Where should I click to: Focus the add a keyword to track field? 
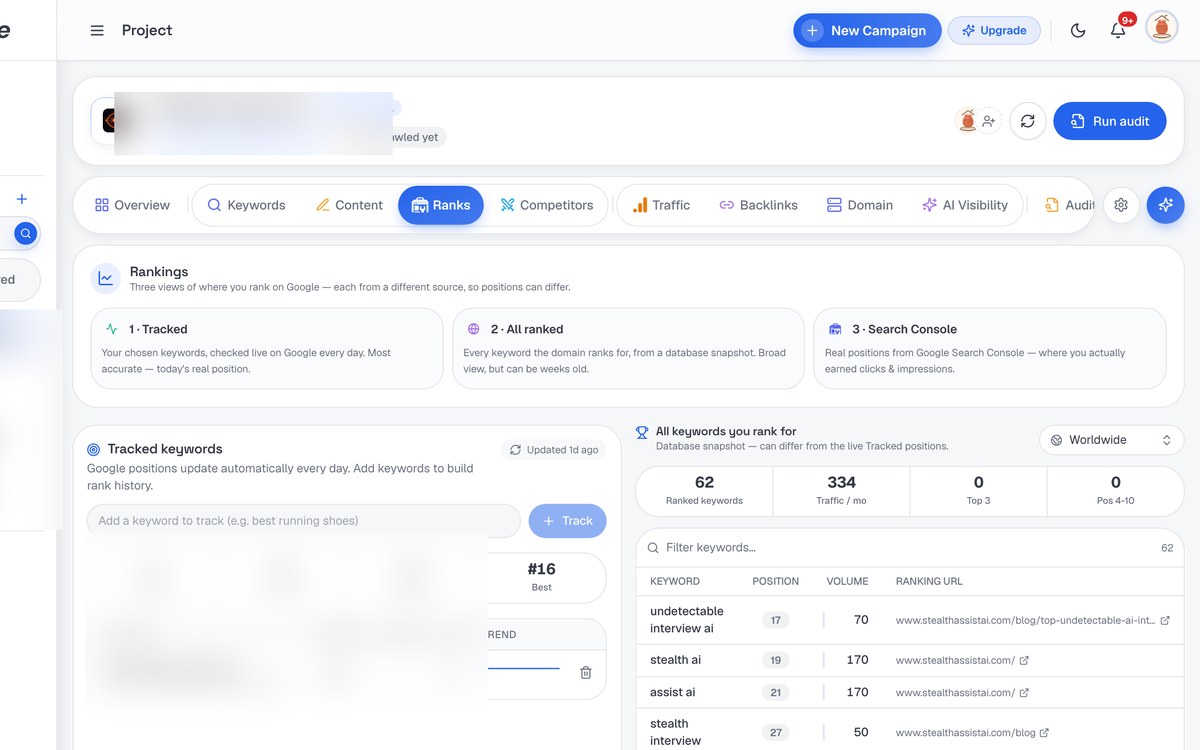(x=304, y=521)
